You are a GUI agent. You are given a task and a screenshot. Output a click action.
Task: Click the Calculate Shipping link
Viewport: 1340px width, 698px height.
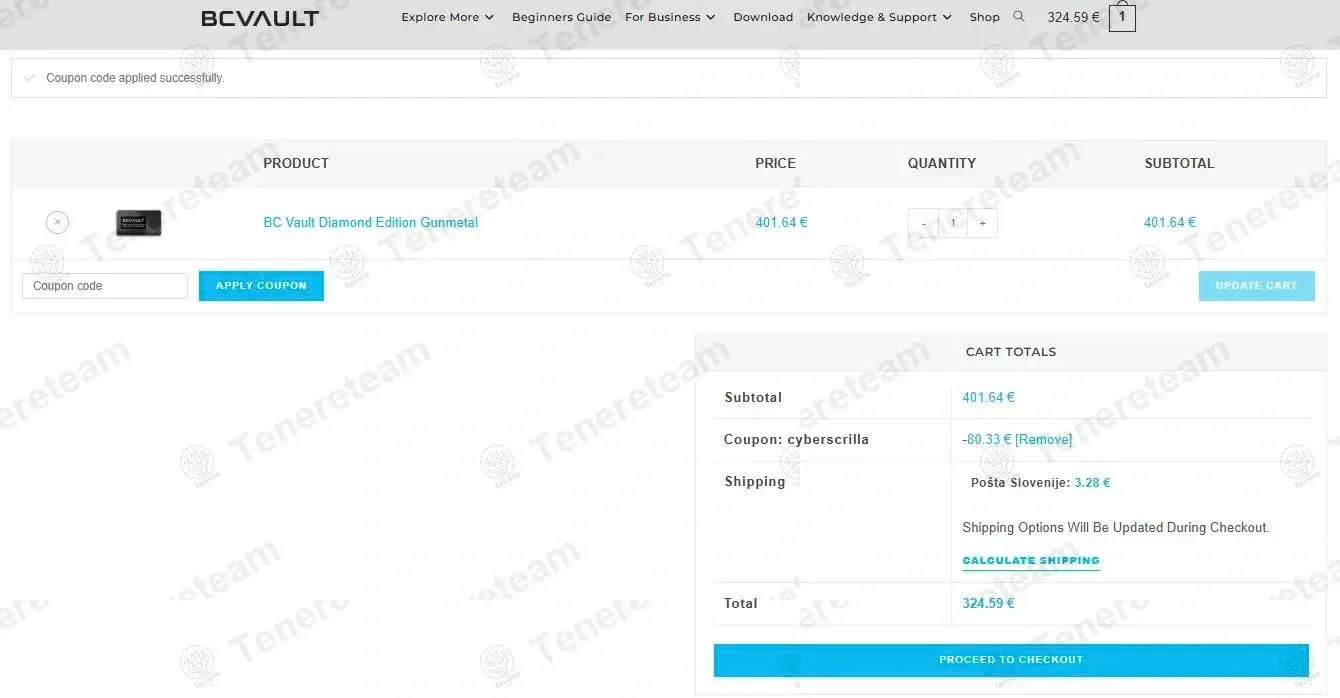(1031, 561)
